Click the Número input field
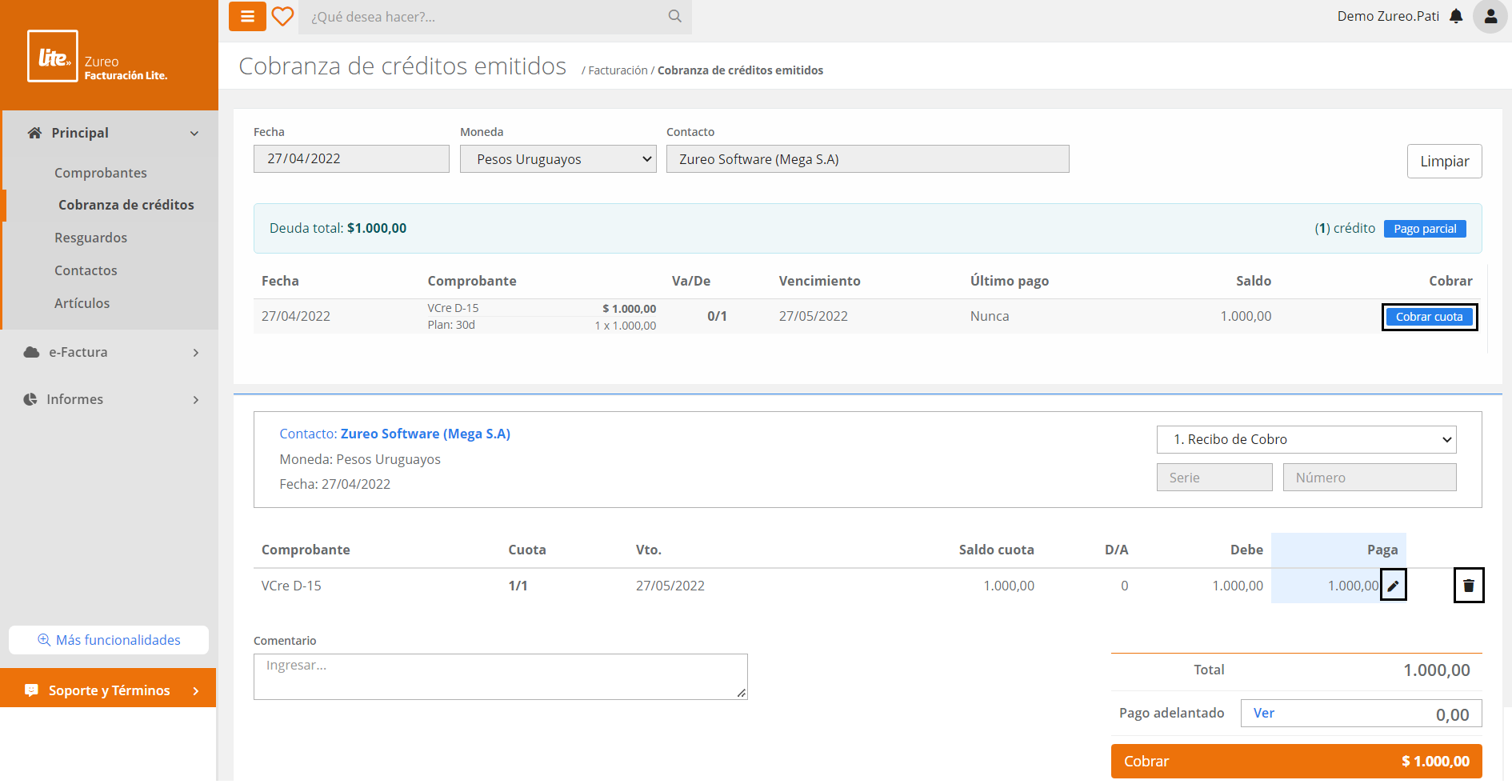 coord(1370,478)
